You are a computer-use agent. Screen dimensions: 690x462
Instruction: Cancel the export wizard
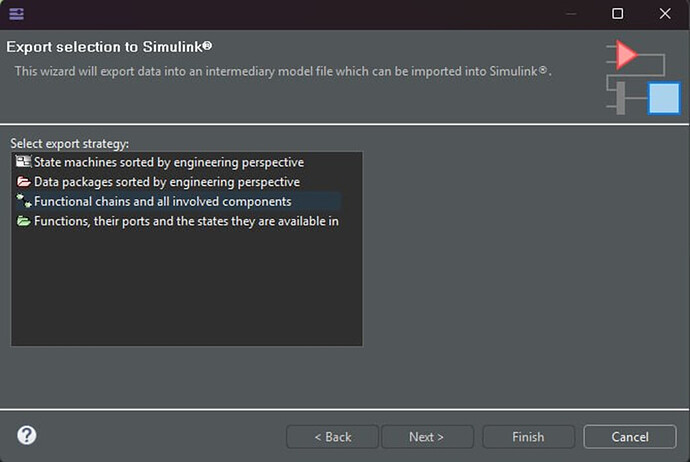pos(630,437)
